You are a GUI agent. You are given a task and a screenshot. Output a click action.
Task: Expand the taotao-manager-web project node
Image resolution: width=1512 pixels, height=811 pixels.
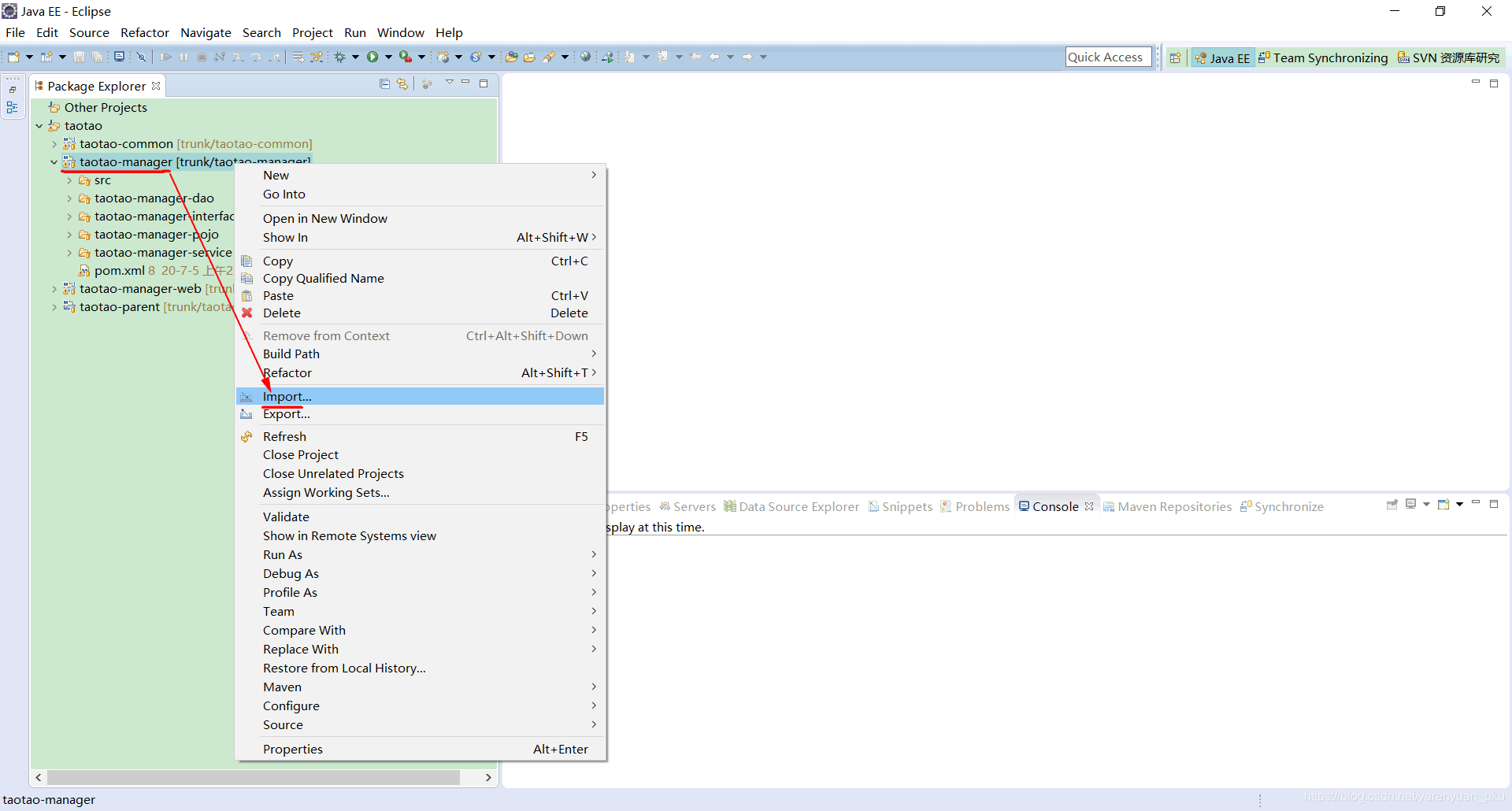[54, 289]
